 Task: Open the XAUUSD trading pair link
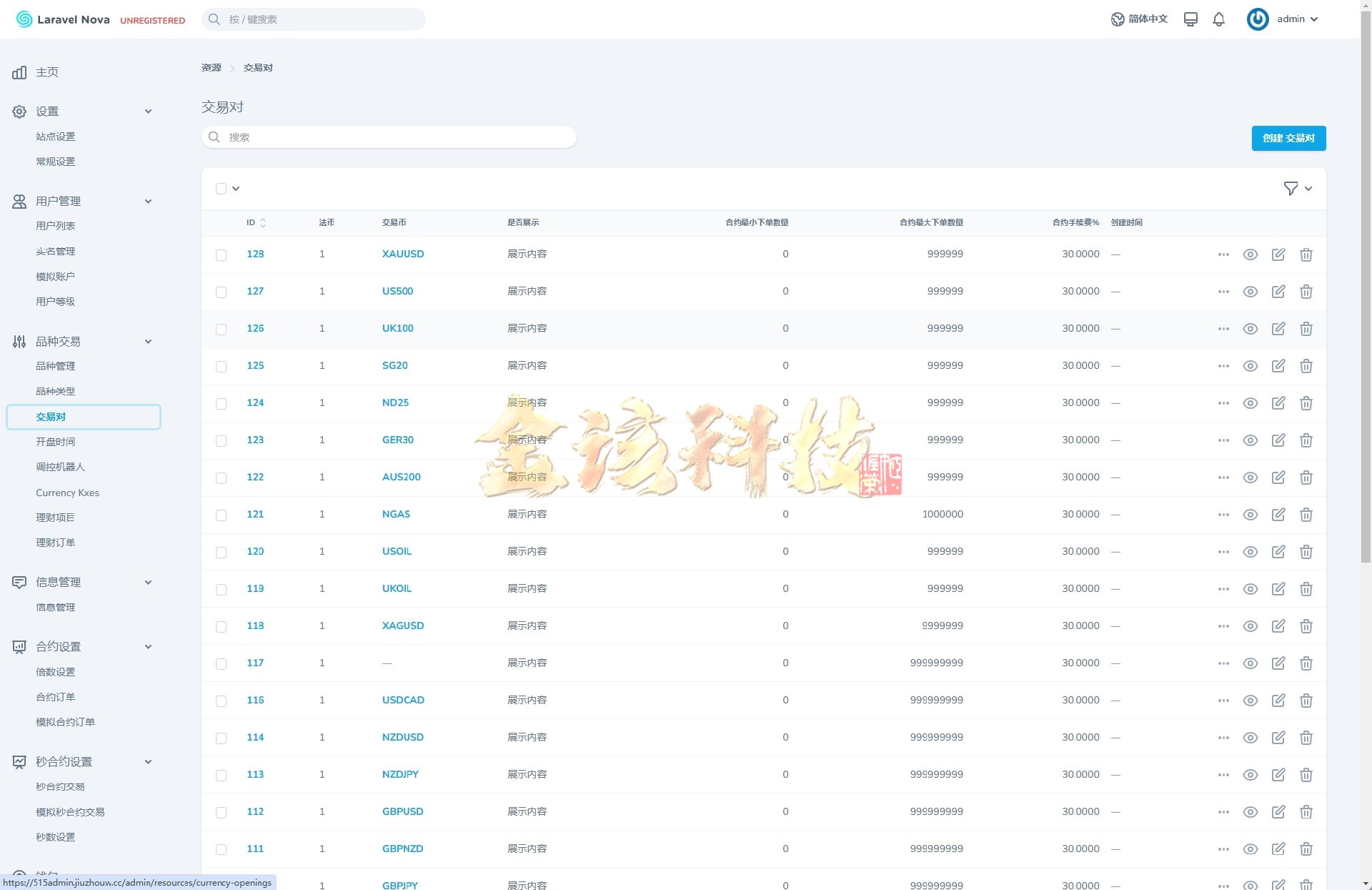click(402, 254)
